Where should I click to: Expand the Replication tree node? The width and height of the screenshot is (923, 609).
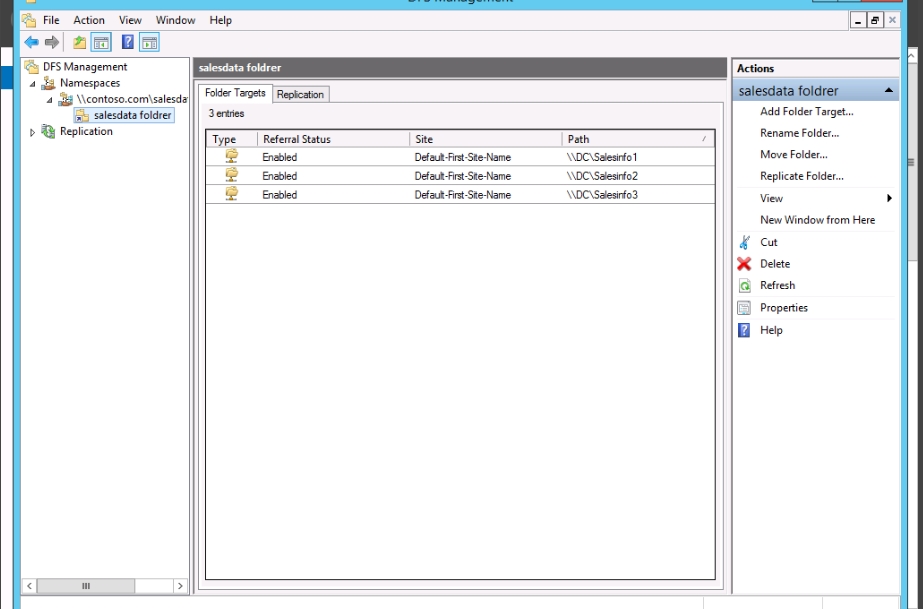coord(33,132)
